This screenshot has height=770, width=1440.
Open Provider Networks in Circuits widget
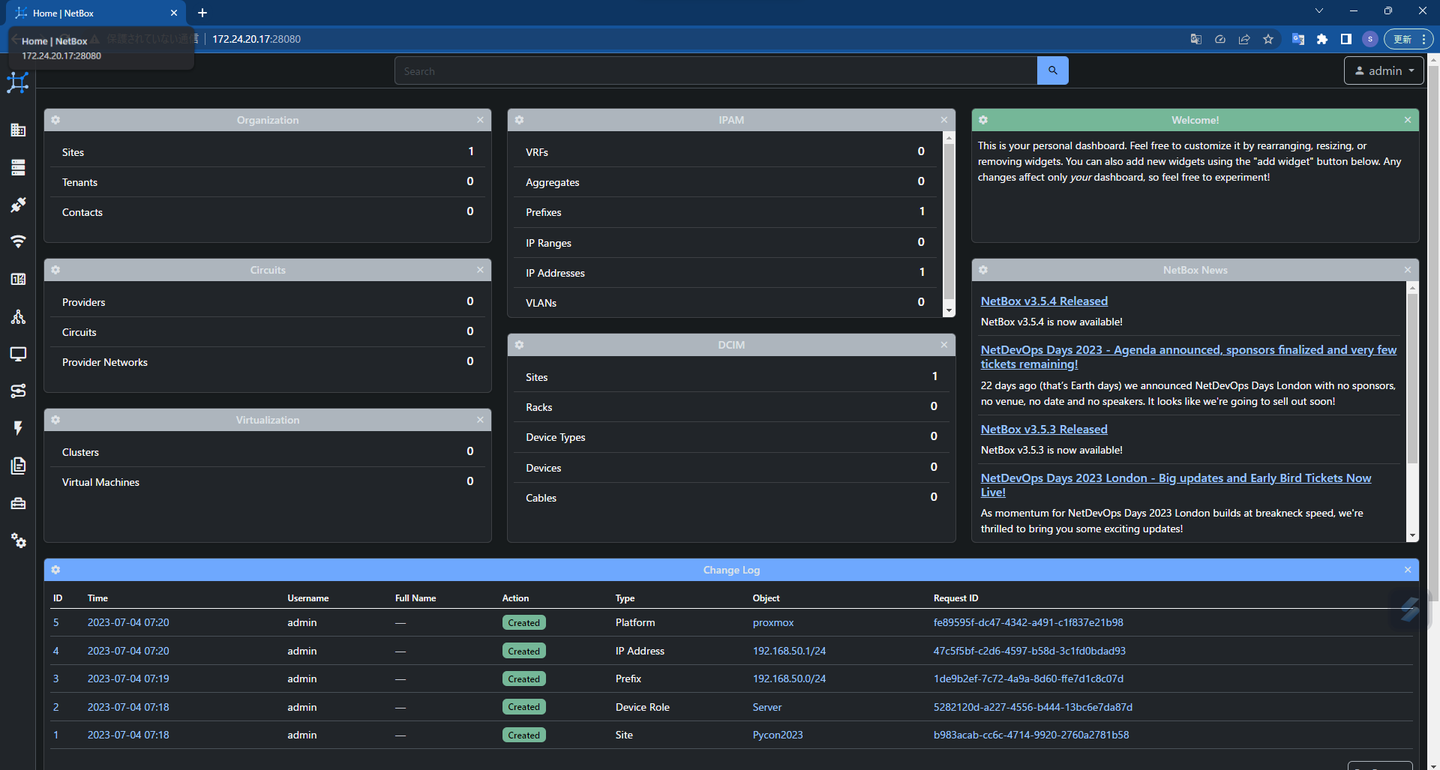tap(105, 362)
